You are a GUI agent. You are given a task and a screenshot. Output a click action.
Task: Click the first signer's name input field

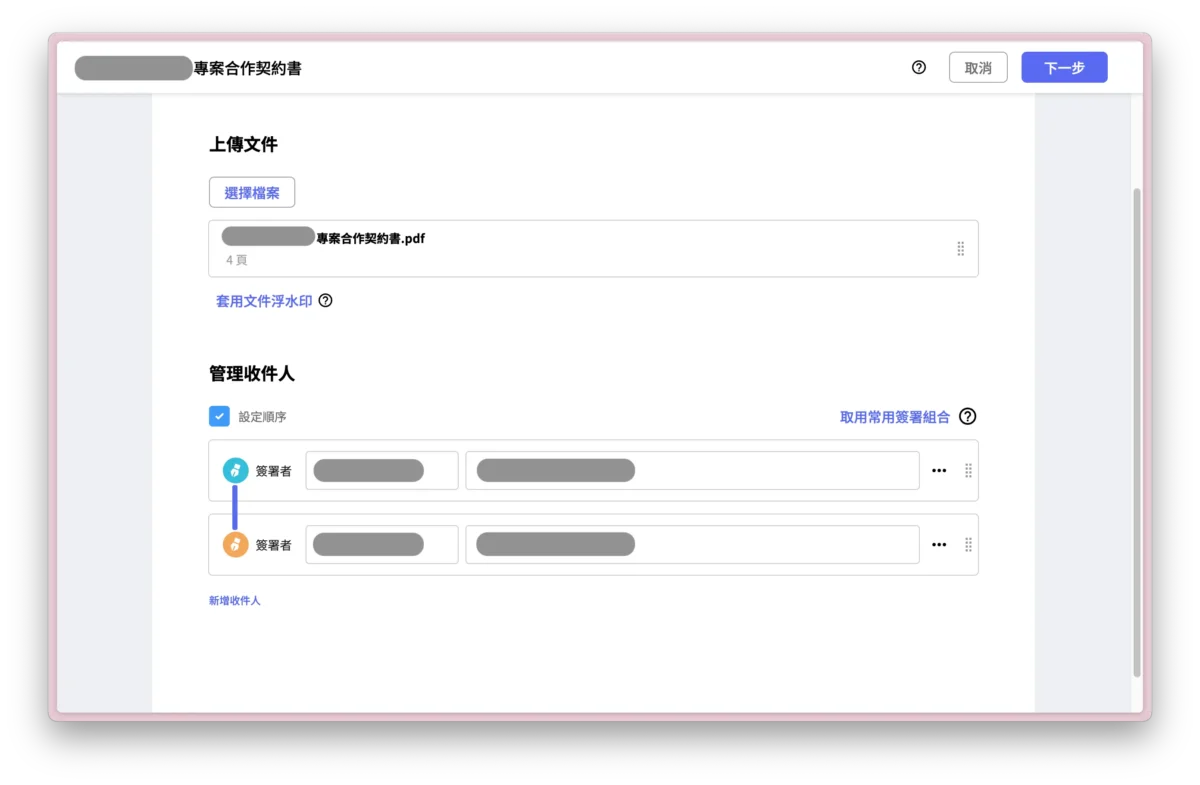[381, 470]
